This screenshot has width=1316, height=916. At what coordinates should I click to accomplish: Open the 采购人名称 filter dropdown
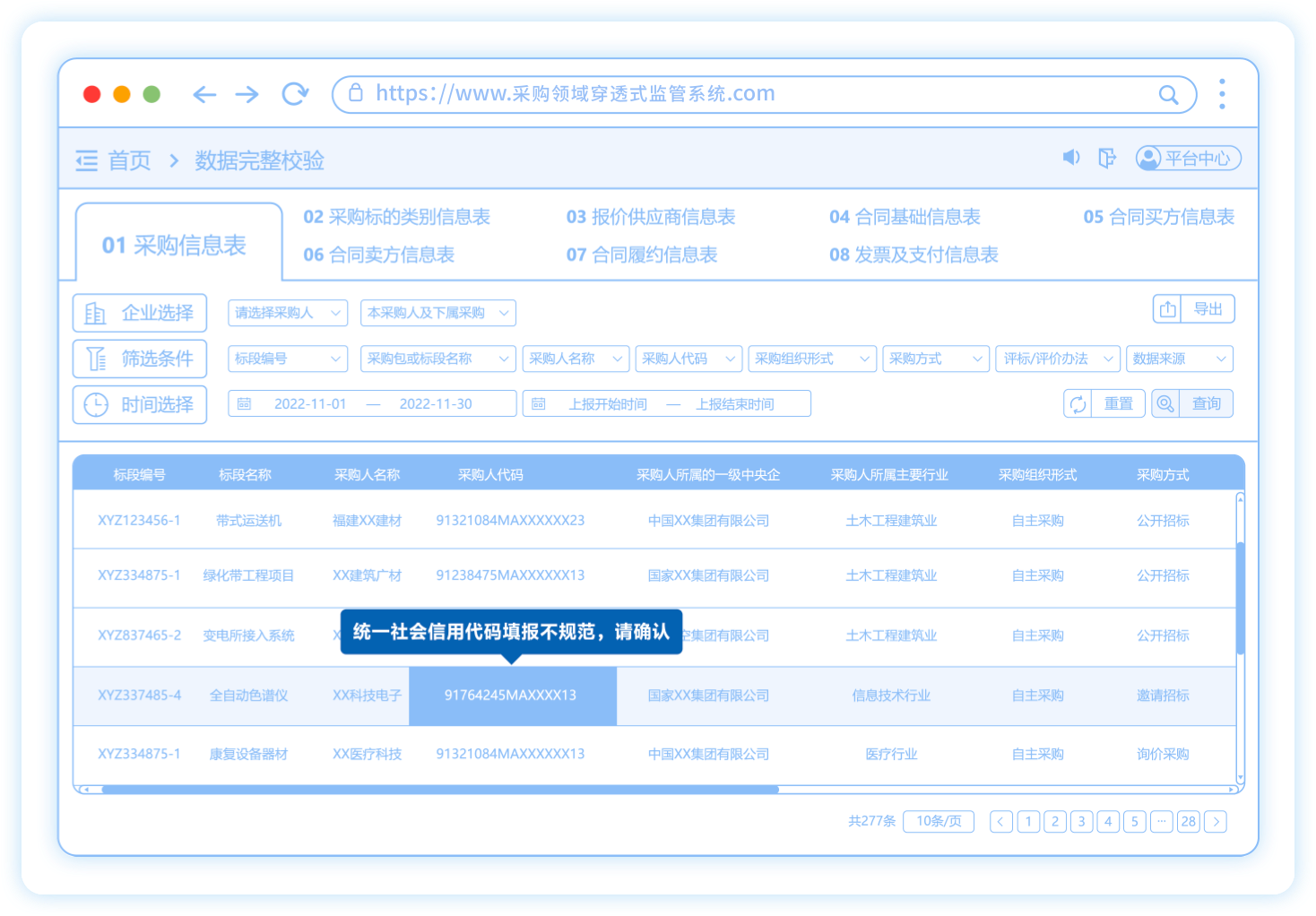576,359
